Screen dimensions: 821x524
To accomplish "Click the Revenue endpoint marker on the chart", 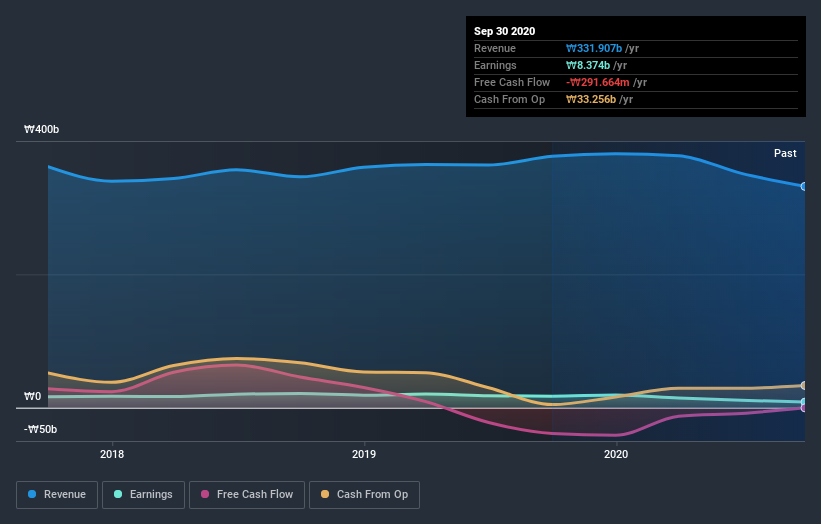I will click(804, 186).
